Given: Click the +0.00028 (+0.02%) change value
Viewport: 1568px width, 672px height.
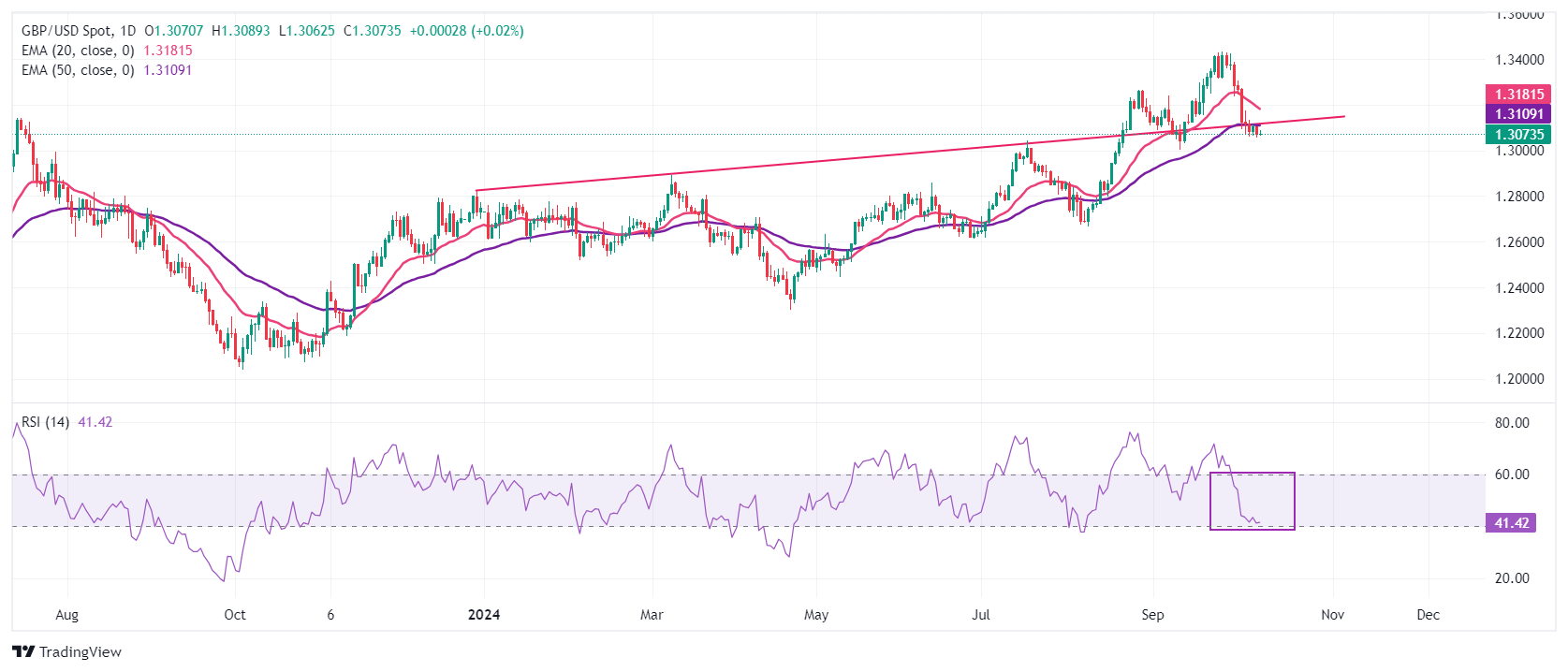Looking at the screenshot, I should (x=466, y=31).
